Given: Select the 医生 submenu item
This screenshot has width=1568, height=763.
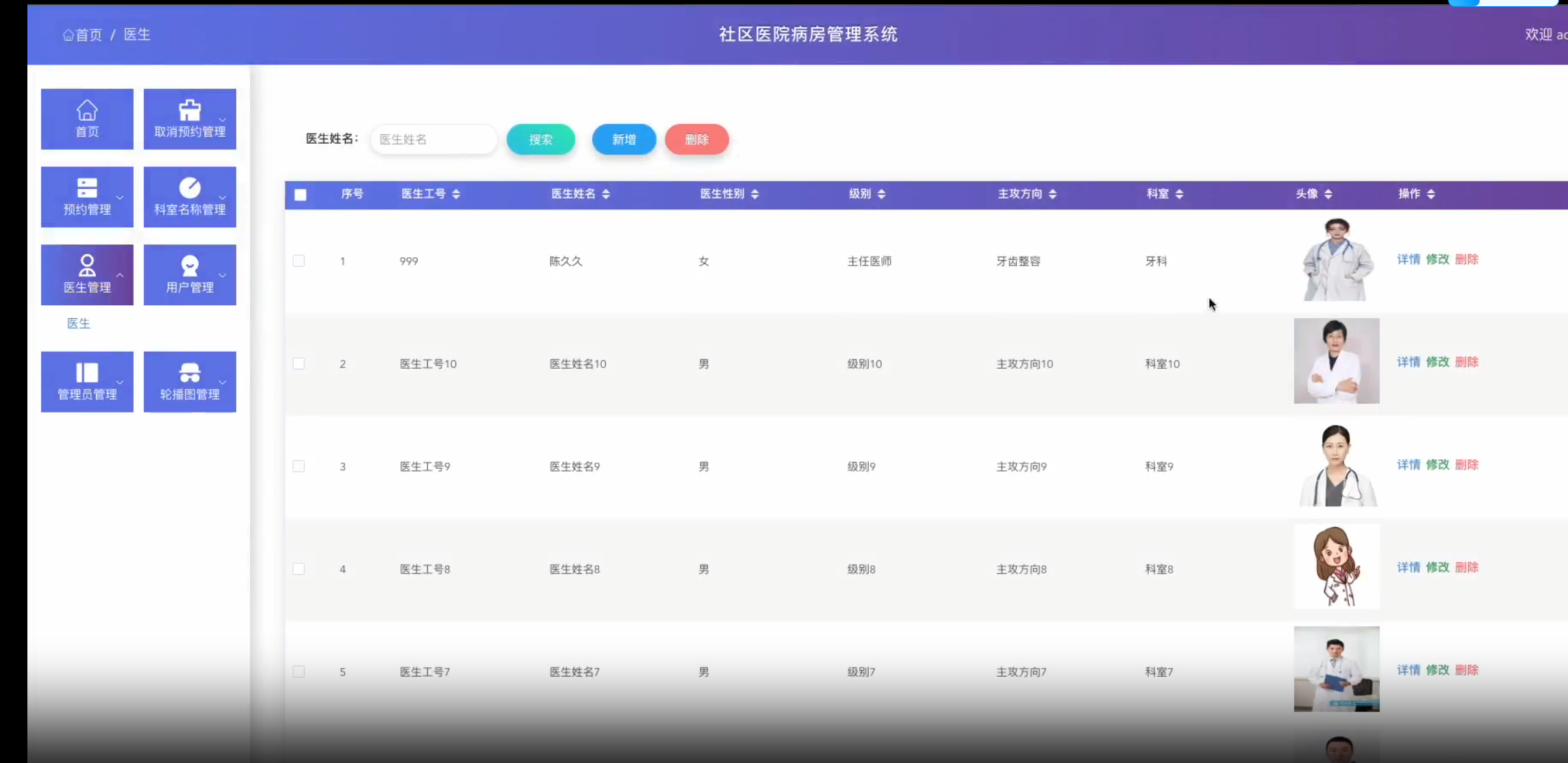Looking at the screenshot, I should point(79,324).
